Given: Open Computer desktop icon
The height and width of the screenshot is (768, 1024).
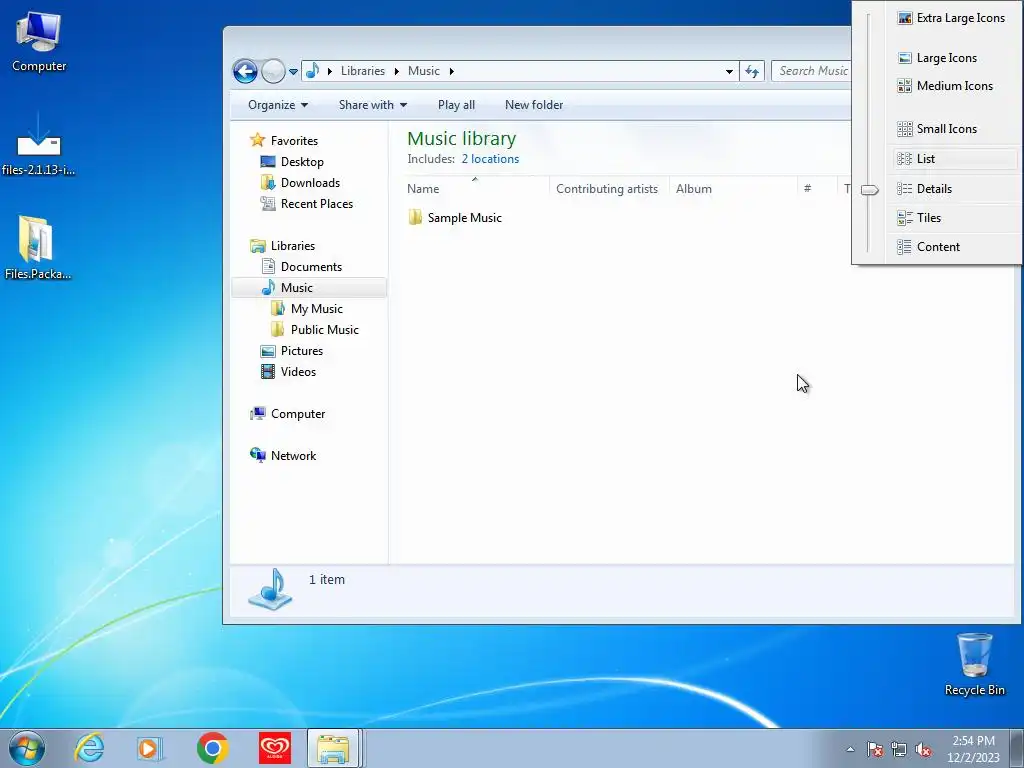Looking at the screenshot, I should pos(39,41).
